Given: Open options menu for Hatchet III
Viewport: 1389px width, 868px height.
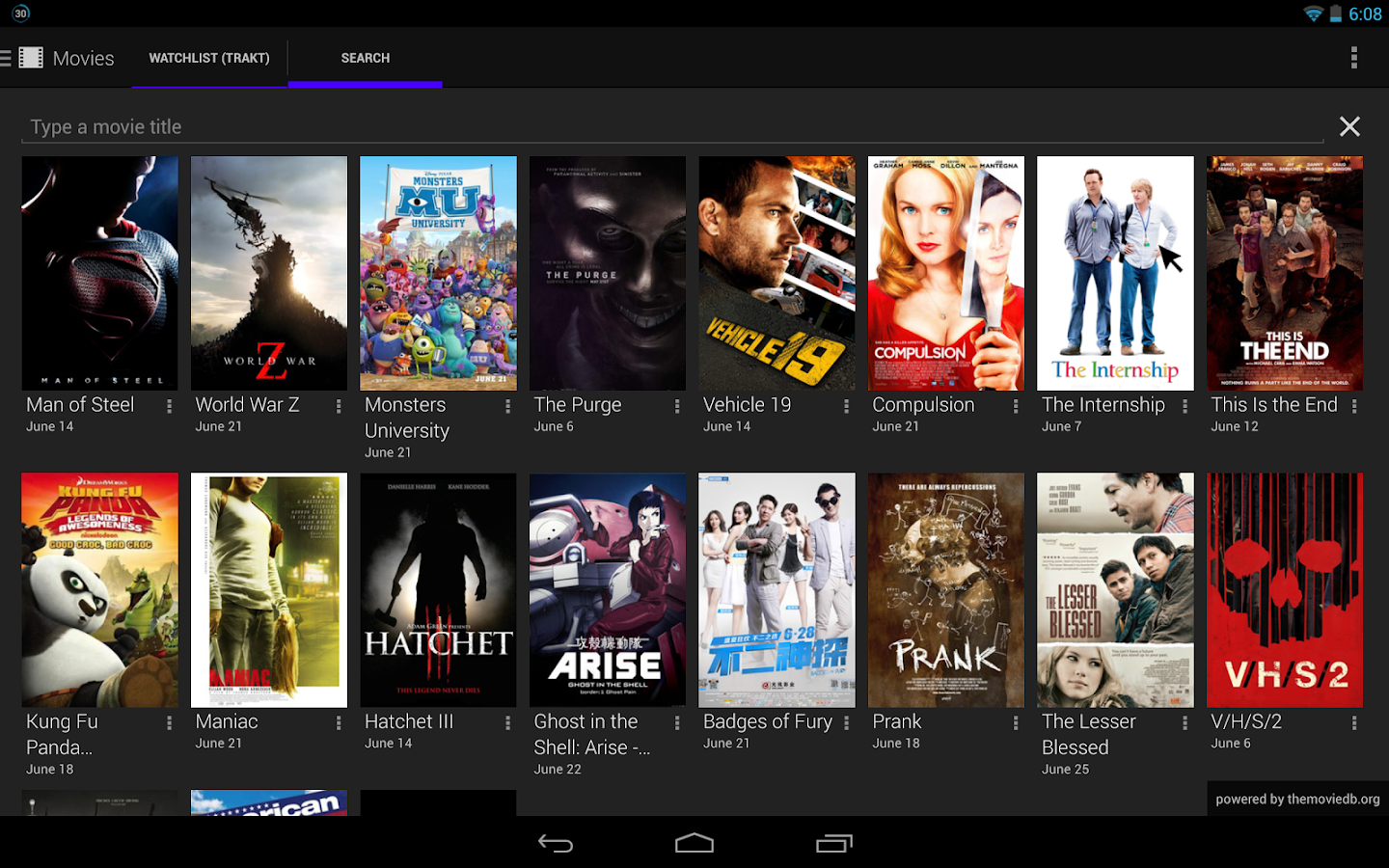Looking at the screenshot, I should 507,722.
